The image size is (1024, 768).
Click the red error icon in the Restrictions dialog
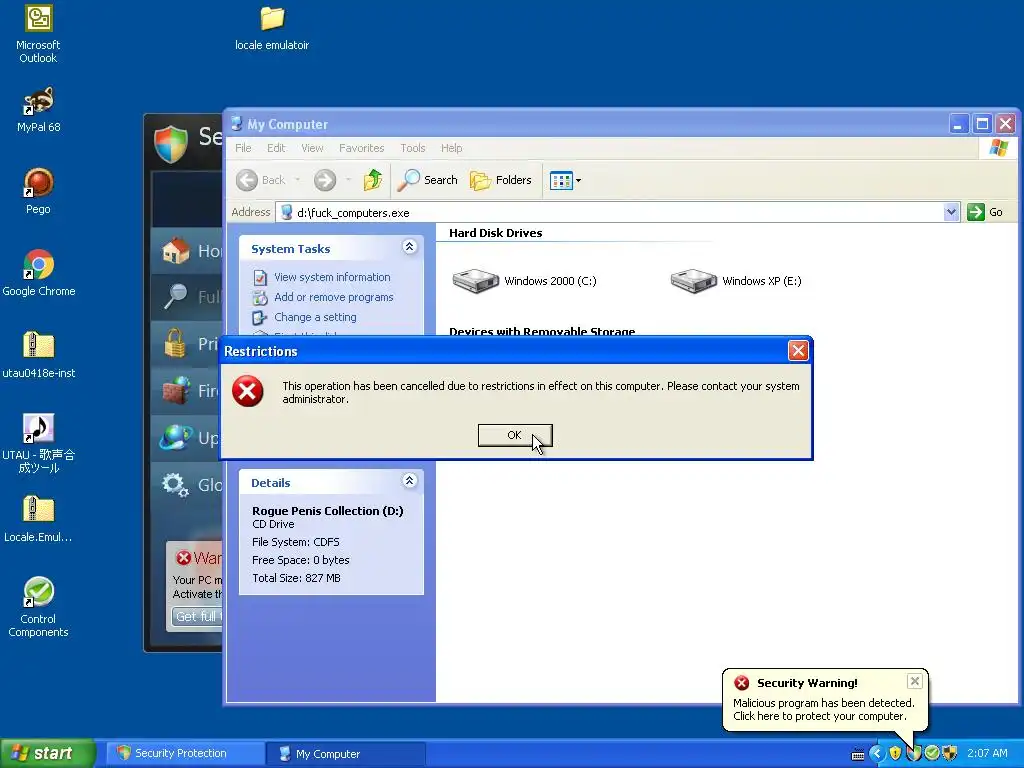(x=248, y=391)
